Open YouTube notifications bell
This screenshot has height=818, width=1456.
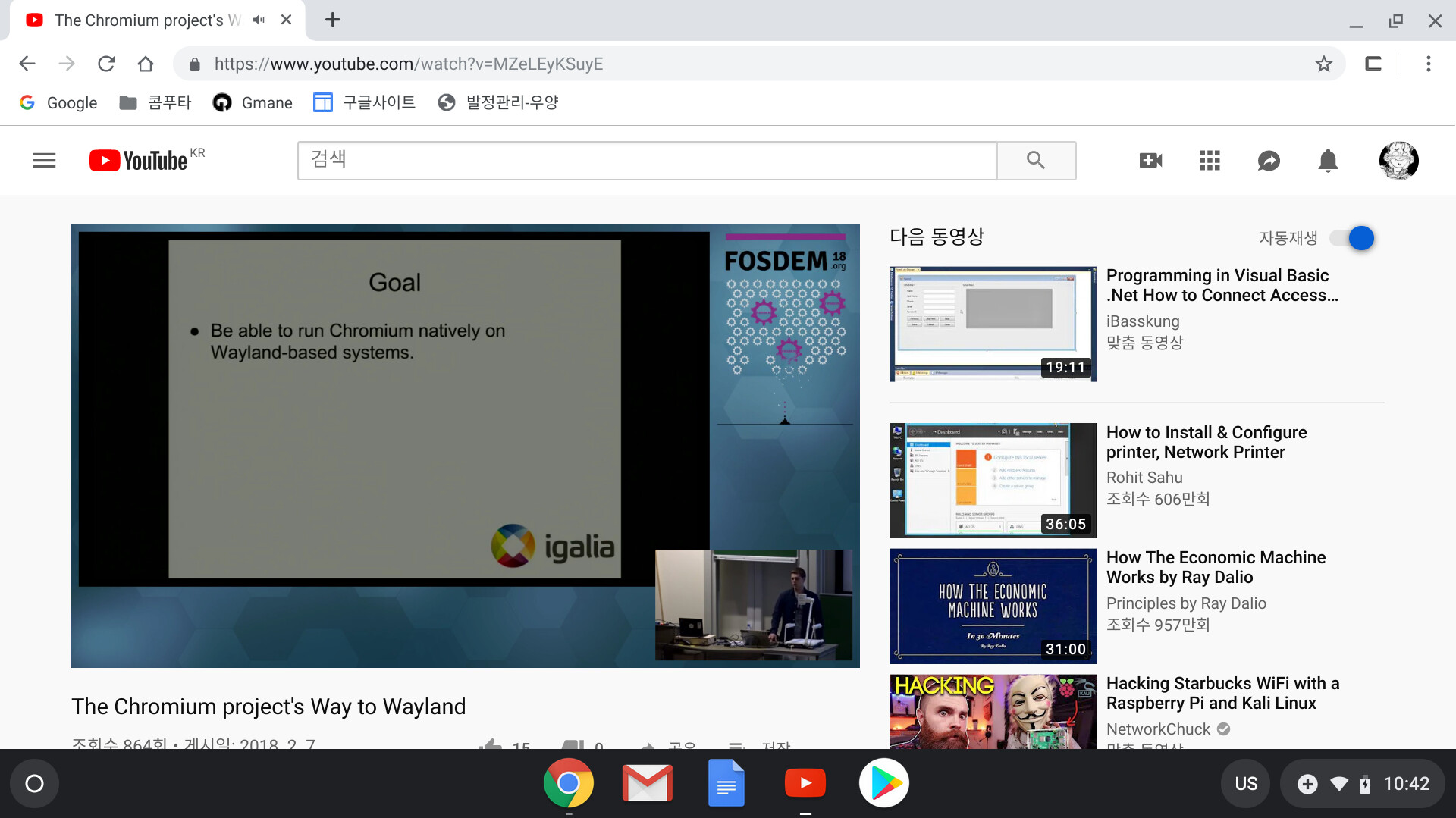[x=1328, y=160]
